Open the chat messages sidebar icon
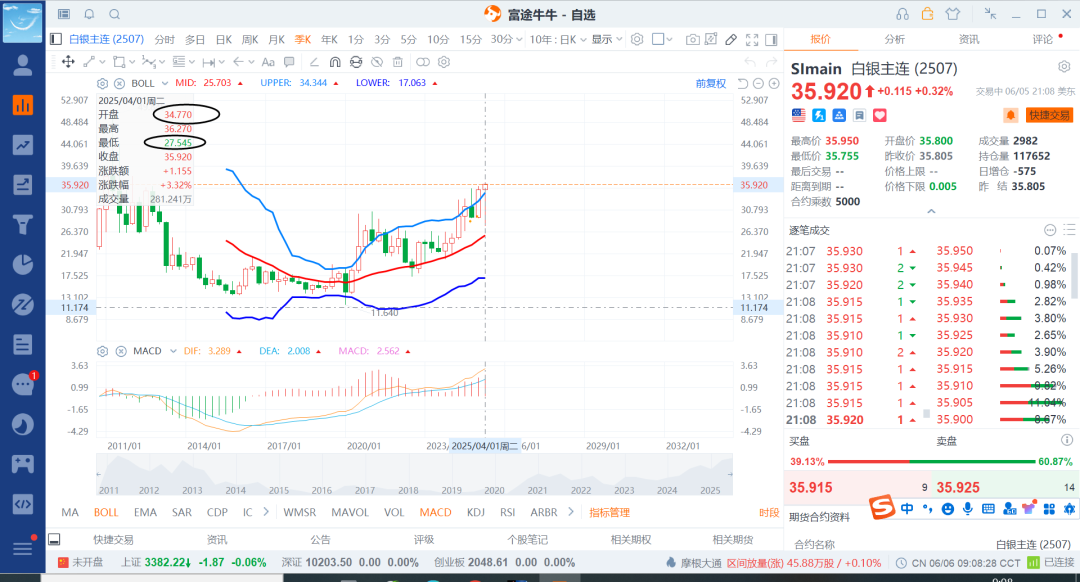This screenshot has width=1080, height=582. click(23, 384)
